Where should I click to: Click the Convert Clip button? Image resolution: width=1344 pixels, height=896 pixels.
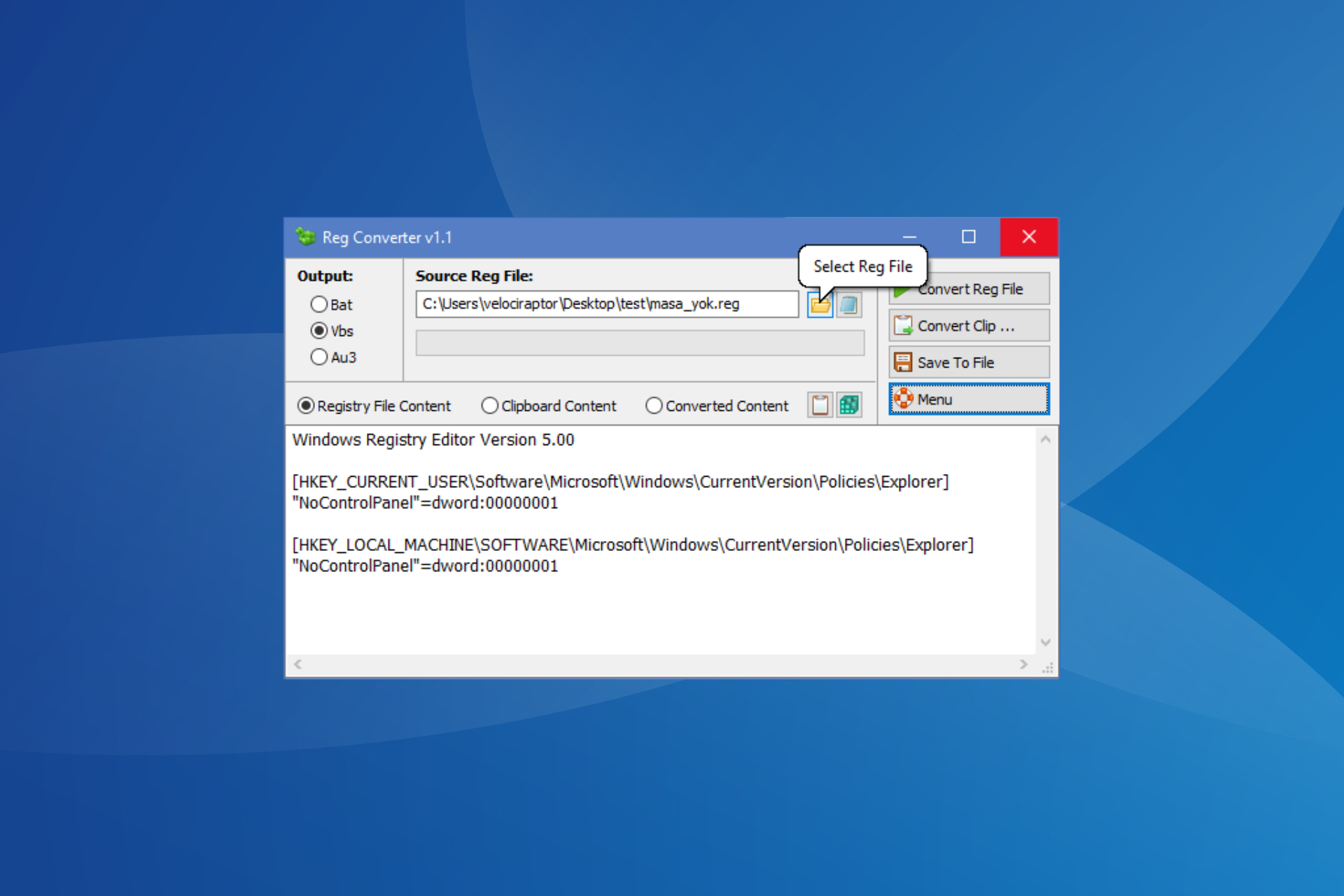(x=969, y=326)
